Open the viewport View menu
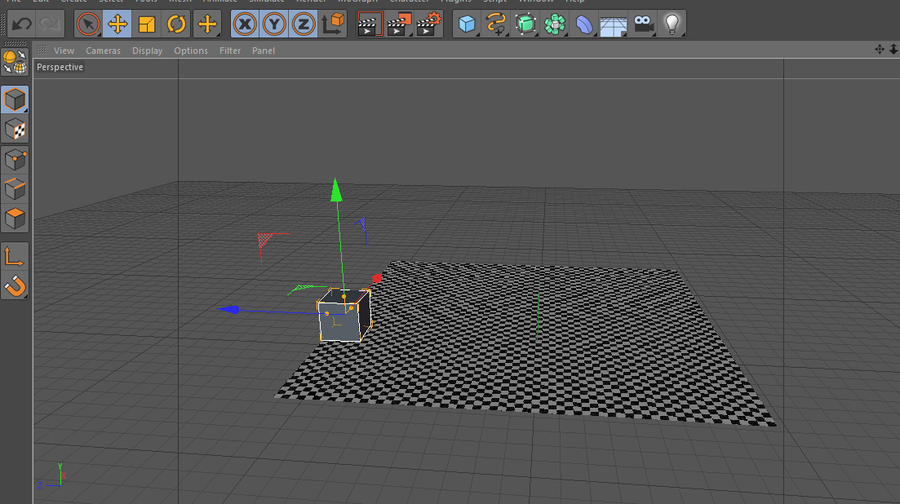The image size is (900, 504). pyautogui.click(x=64, y=51)
